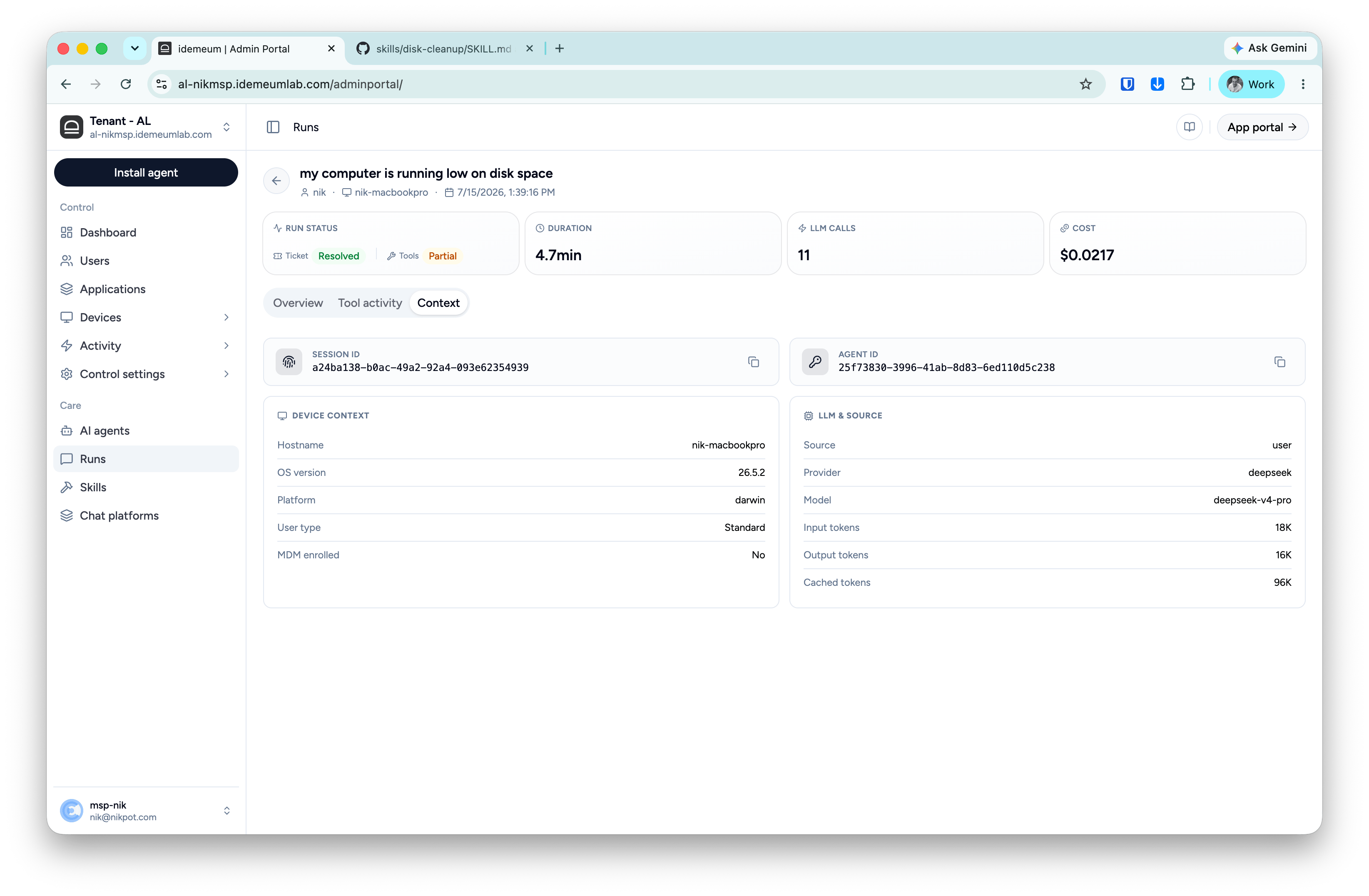Screen dimensions: 1369x896
Task: Click the 26.5.2 OS version value
Action: (x=751, y=473)
